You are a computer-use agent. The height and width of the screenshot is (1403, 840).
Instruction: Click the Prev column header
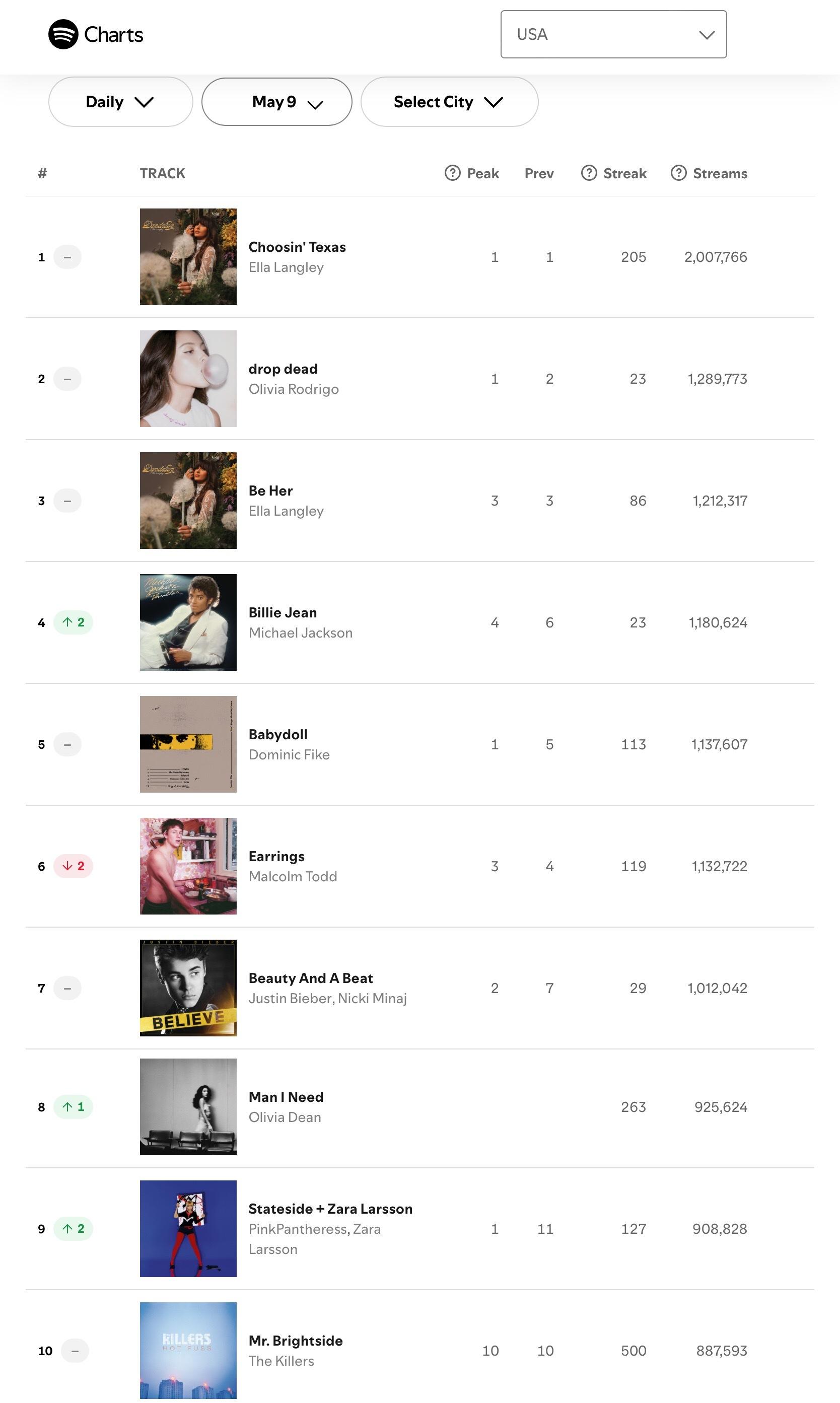coord(539,173)
